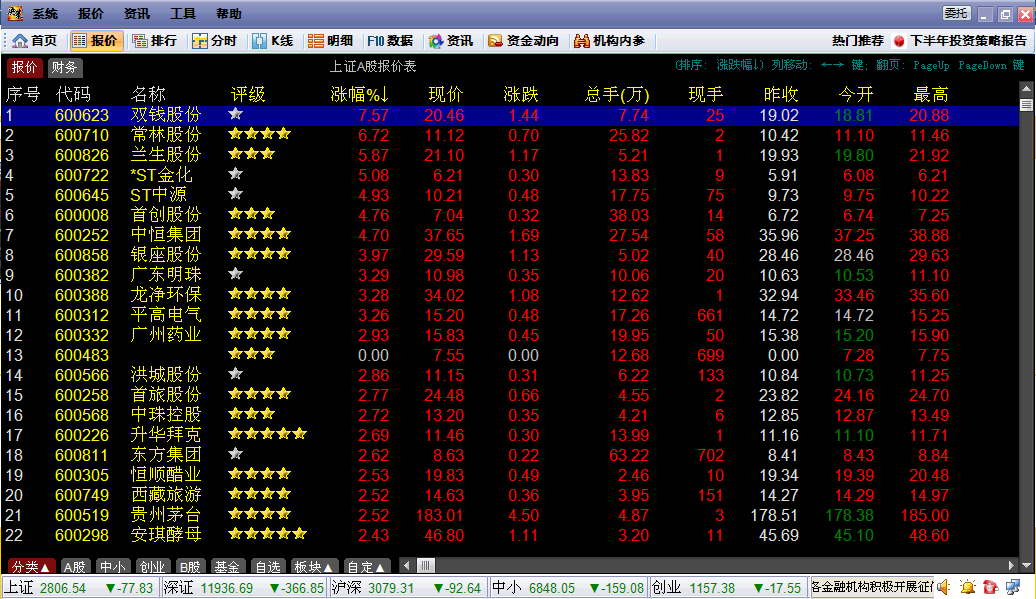The image size is (1036, 599).
Task: Select the 报价 quote toolbar button
Action: point(94,41)
